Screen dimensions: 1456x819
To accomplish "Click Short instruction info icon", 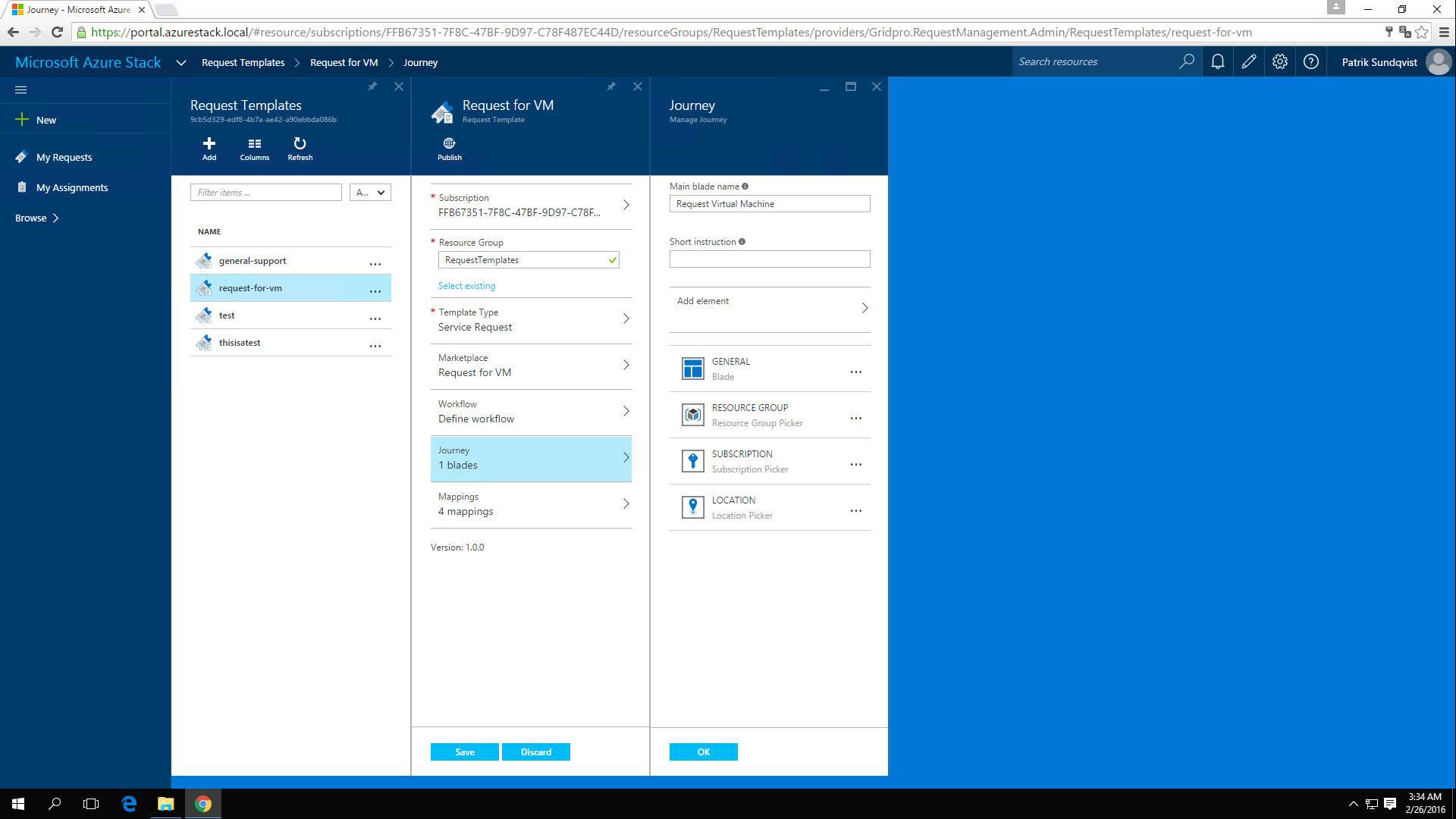I will pyautogui.click(x=742, y=242).
